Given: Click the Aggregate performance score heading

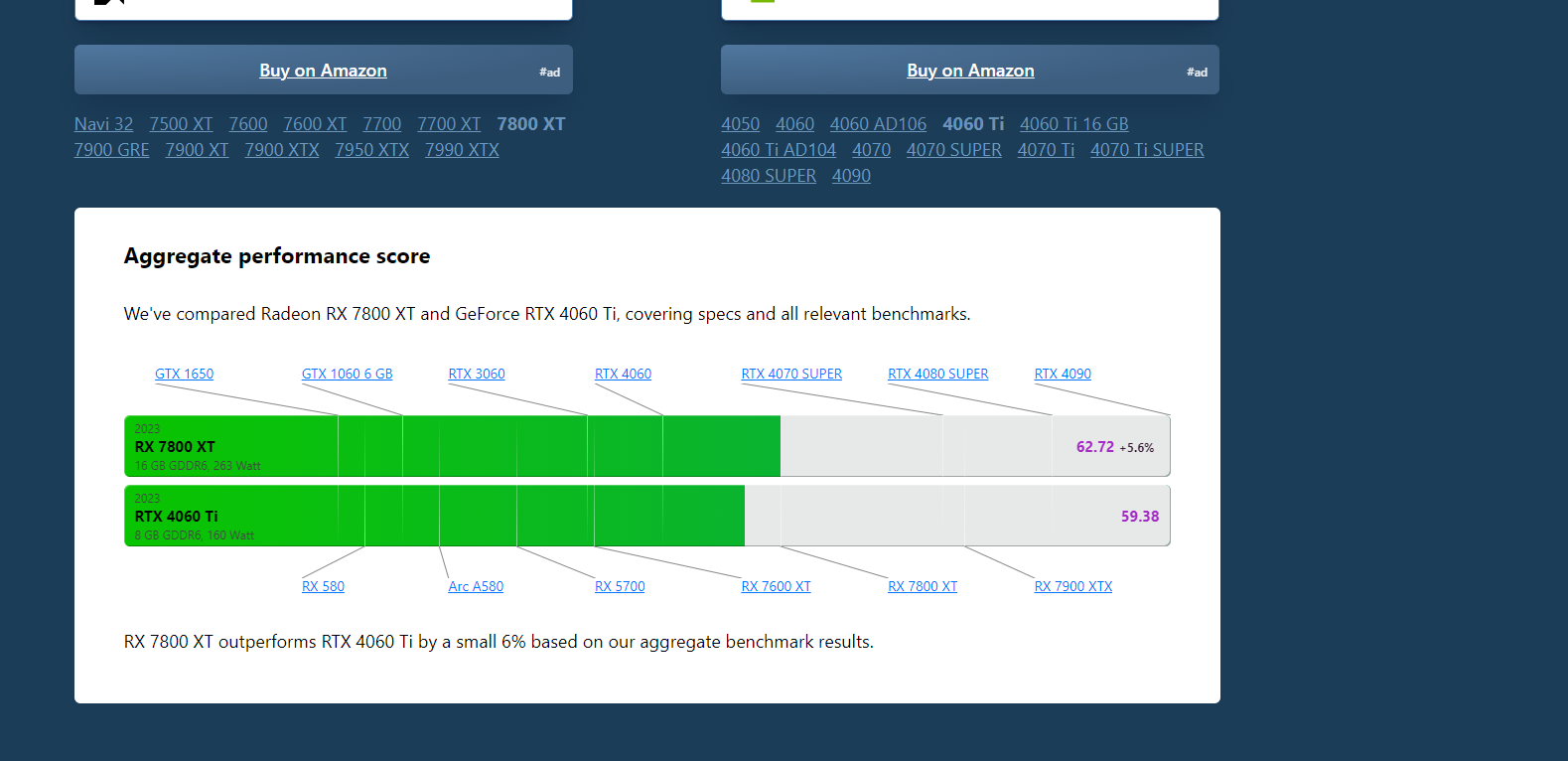Looking at the screenshot, I should [x=277, y=256].
